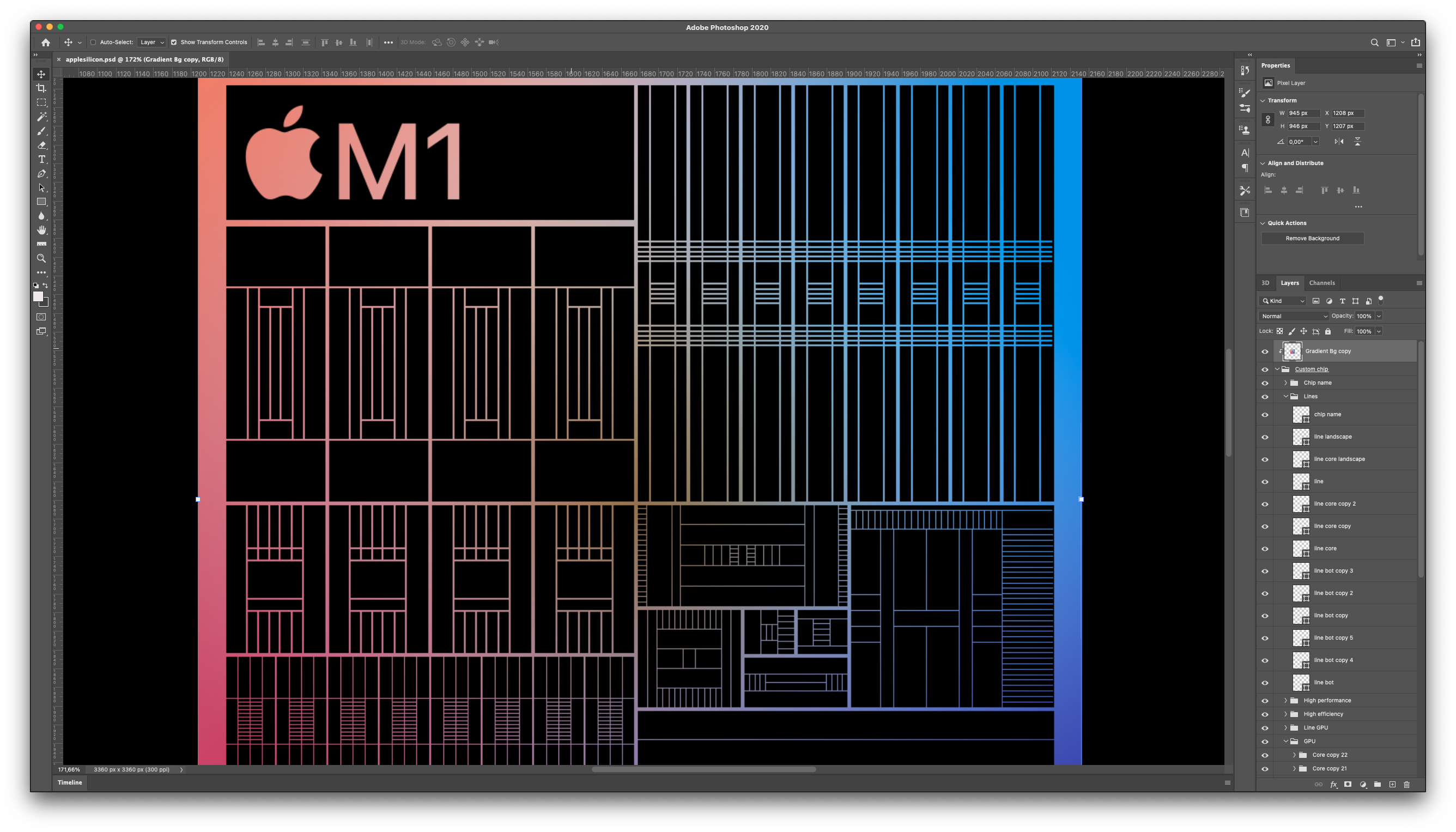
Task: Open the Layers panel menu button
Action: point(1419,283)
